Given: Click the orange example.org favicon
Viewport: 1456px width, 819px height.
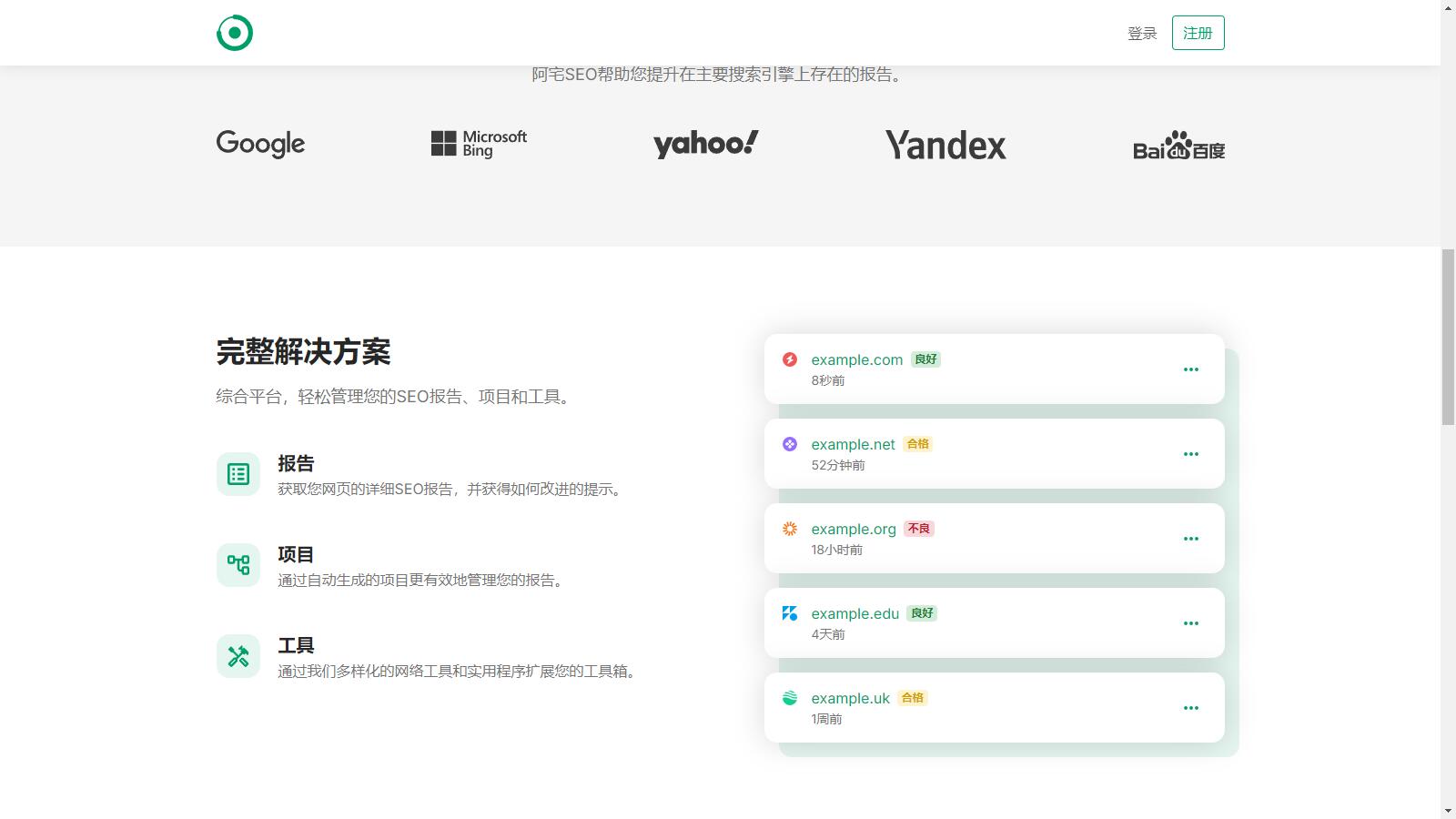Looking at the screenshot, I should click(790, 529).
